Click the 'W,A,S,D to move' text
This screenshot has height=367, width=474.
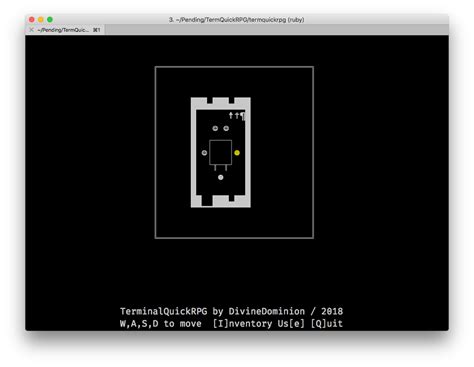161,324
